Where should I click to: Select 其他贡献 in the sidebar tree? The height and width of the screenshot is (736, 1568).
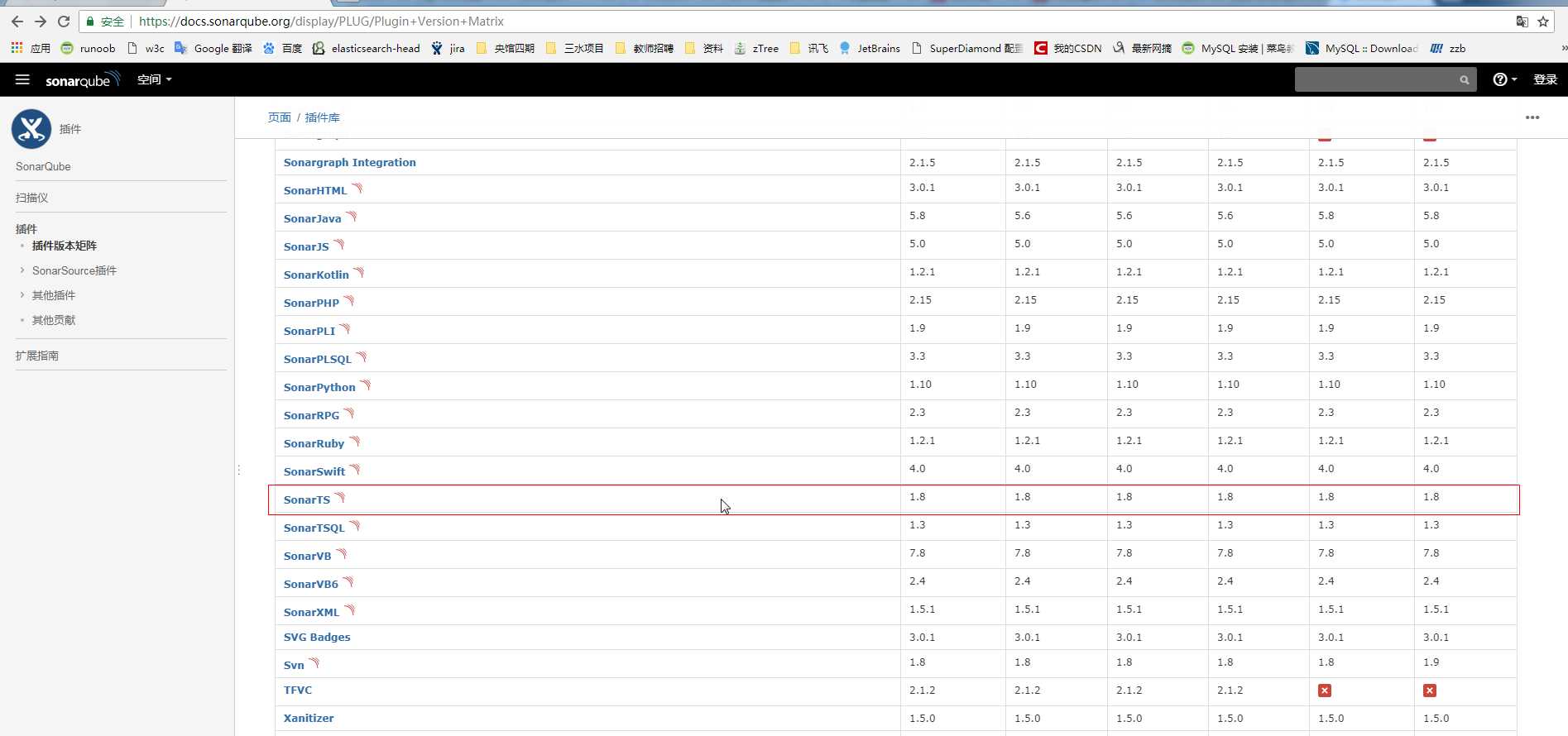(x=54, y=320)
